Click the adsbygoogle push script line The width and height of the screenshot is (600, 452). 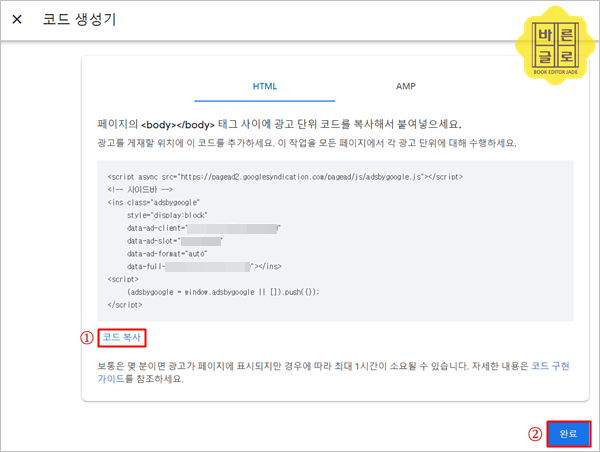coord(223,292)
